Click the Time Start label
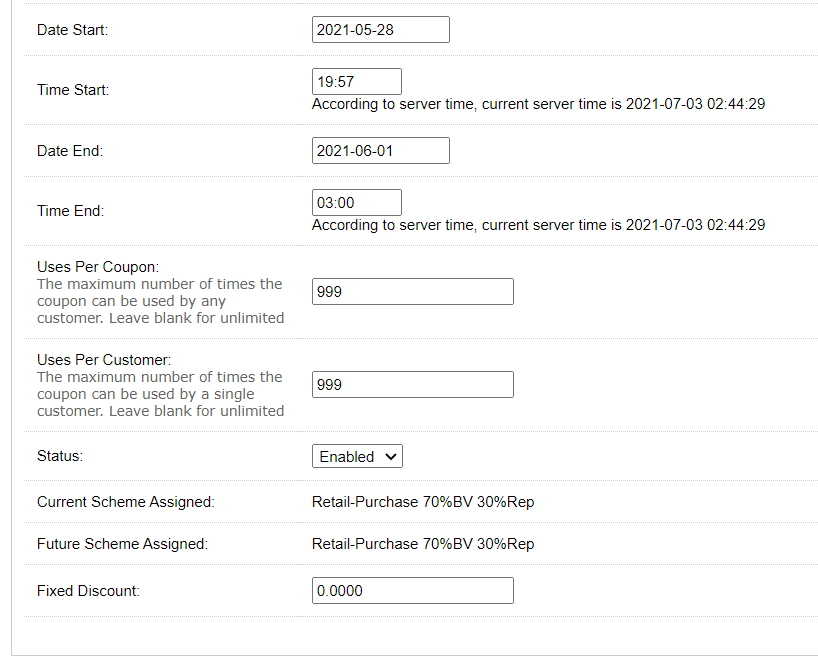 [x=73, y=90]
